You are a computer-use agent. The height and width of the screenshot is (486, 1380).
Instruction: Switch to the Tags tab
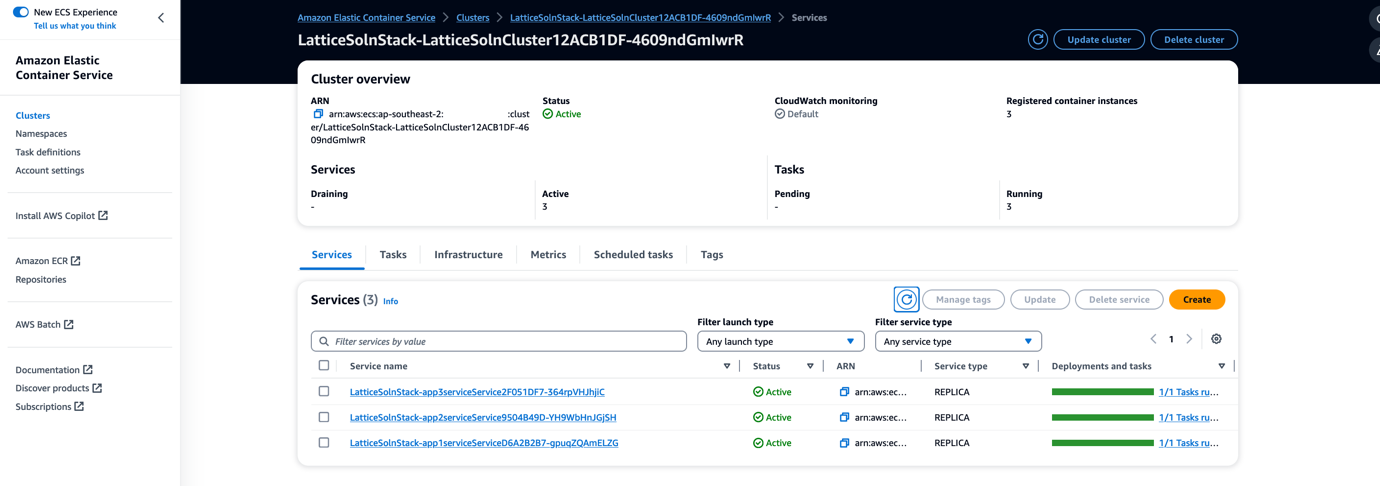(712, 254)
